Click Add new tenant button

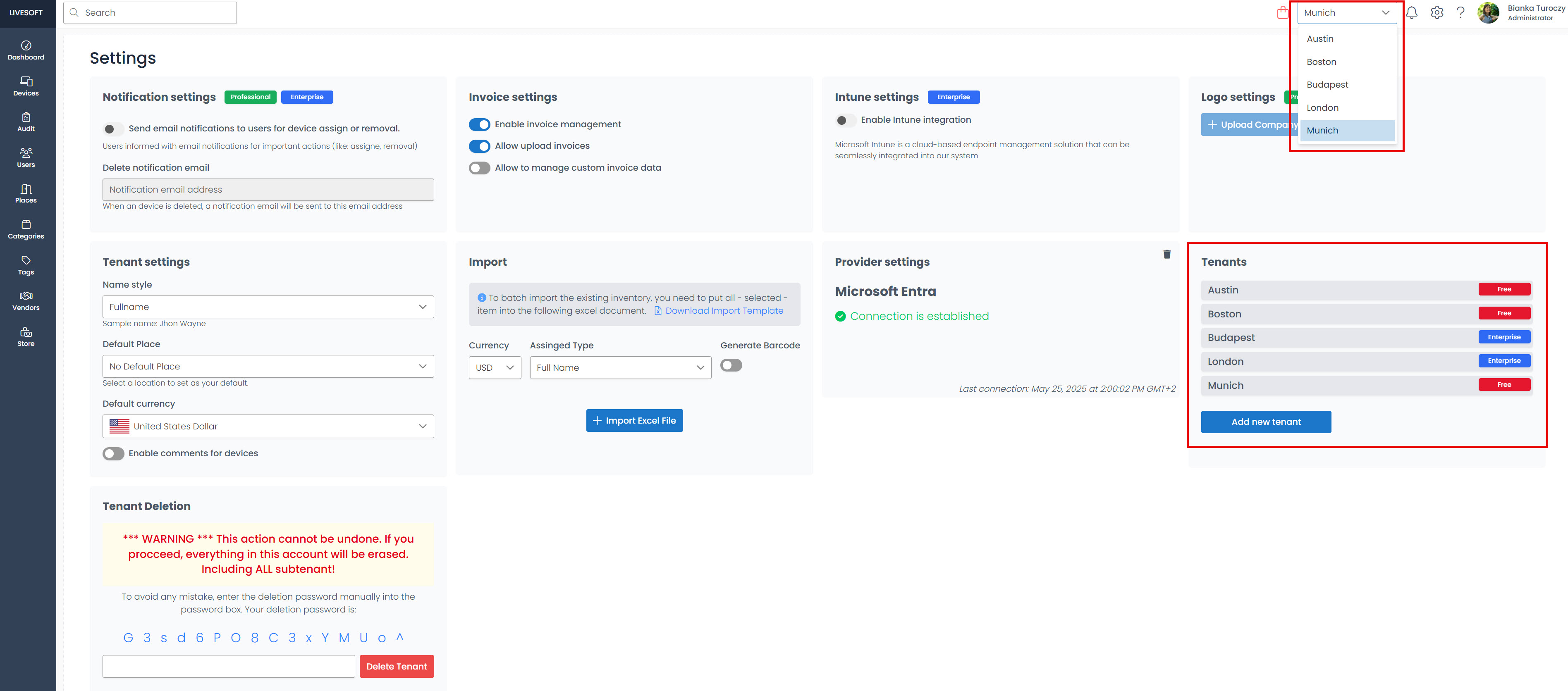tap(1265, 422)
